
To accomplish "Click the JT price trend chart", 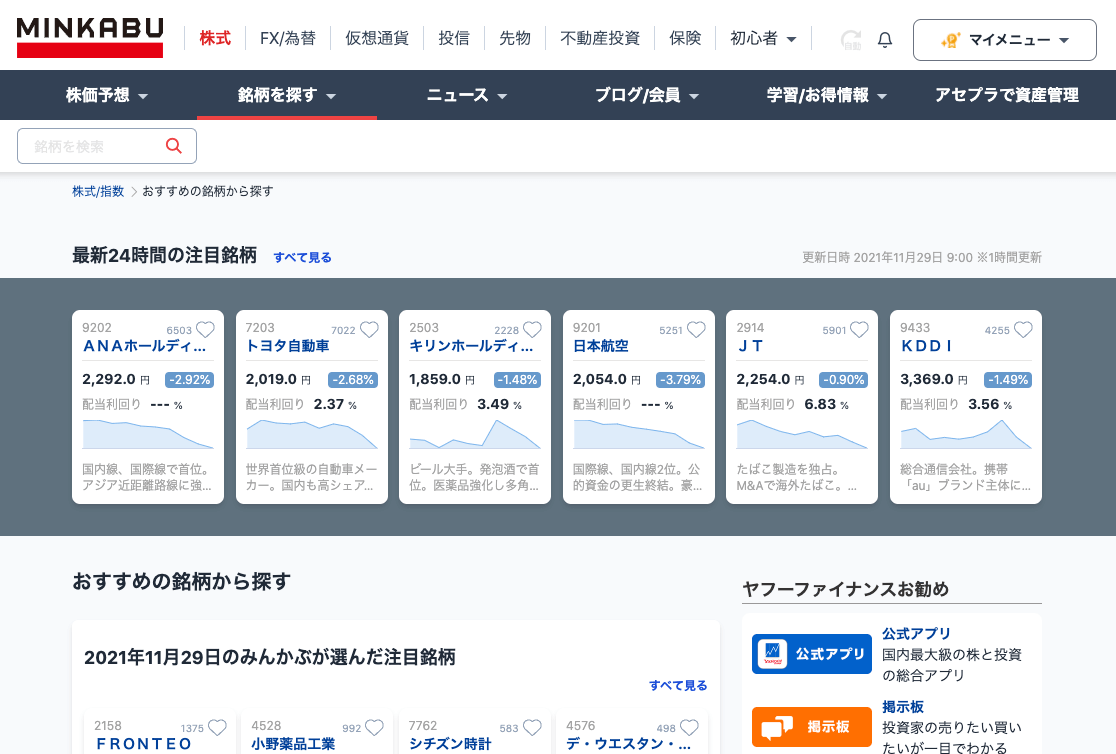I will tap(802, 434).
